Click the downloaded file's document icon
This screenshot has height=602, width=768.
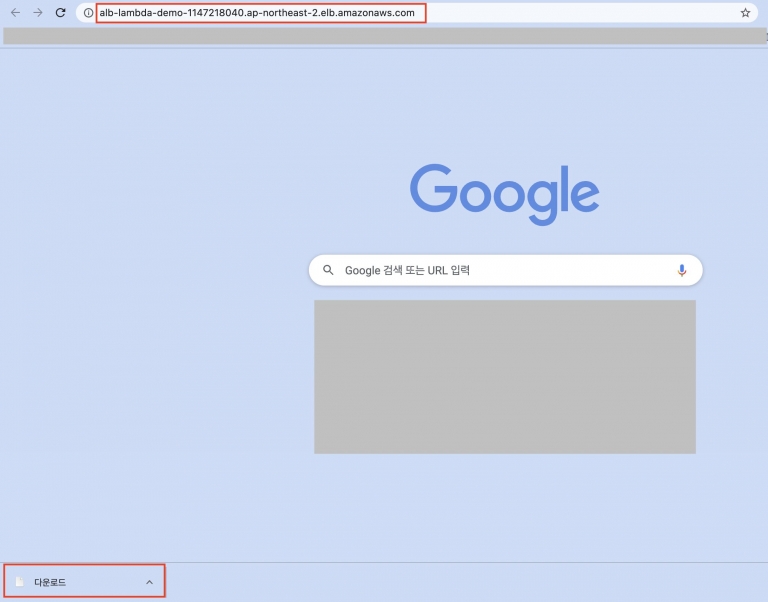19,582
